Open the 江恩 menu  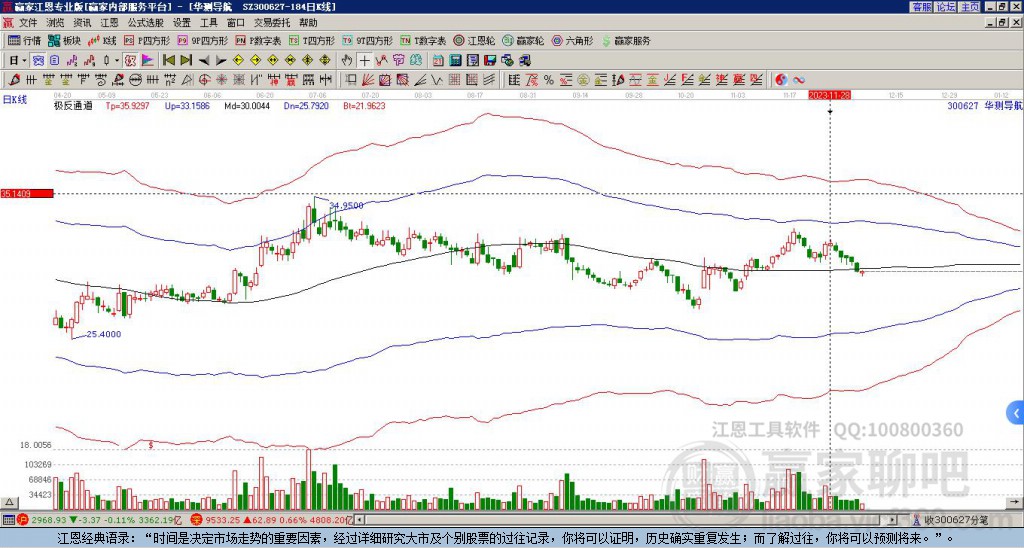coord(109,23)
